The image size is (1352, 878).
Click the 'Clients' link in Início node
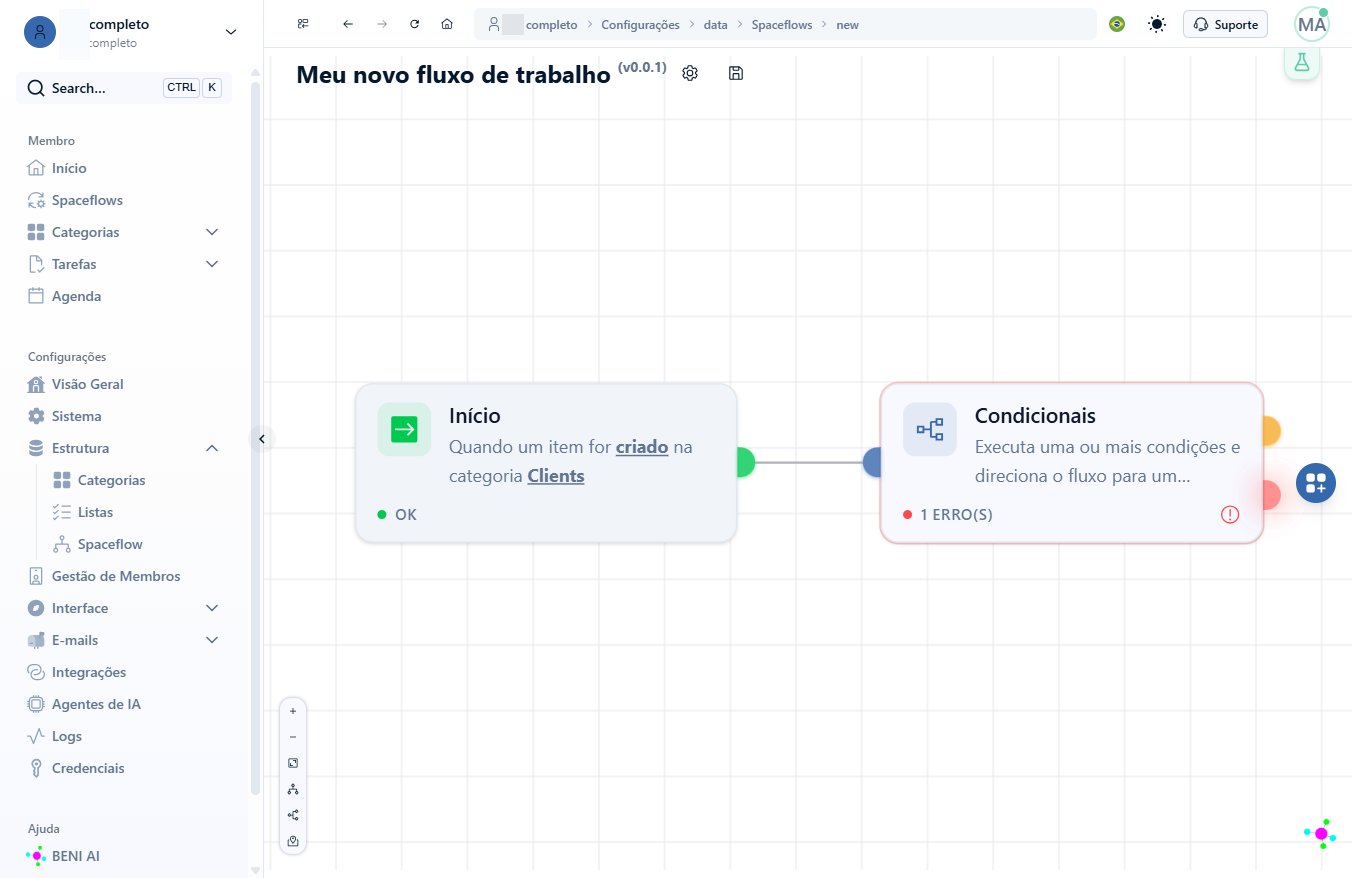pos(556,476)
